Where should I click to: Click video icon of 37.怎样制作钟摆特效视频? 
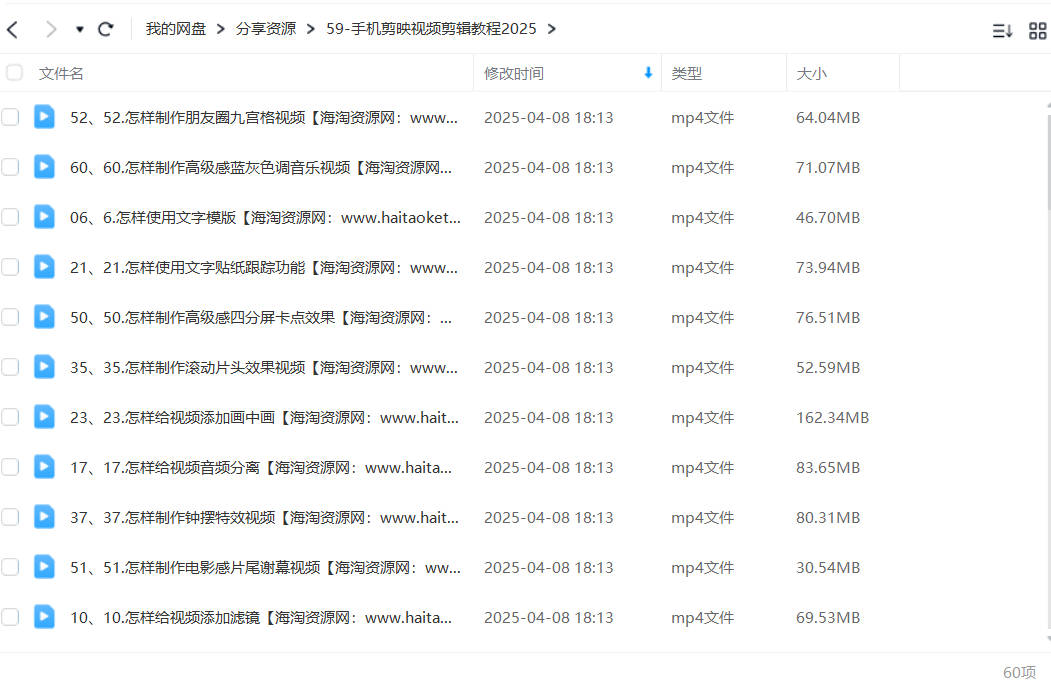point(44,516)
